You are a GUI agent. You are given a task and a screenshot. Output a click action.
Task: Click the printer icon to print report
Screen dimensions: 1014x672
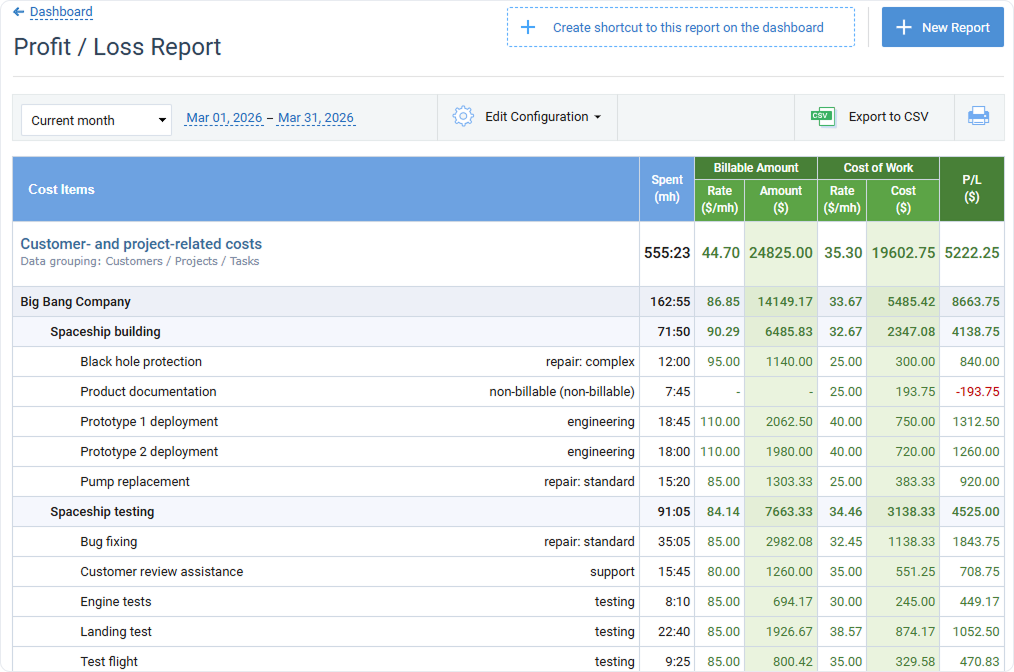(x=979, y=117)
